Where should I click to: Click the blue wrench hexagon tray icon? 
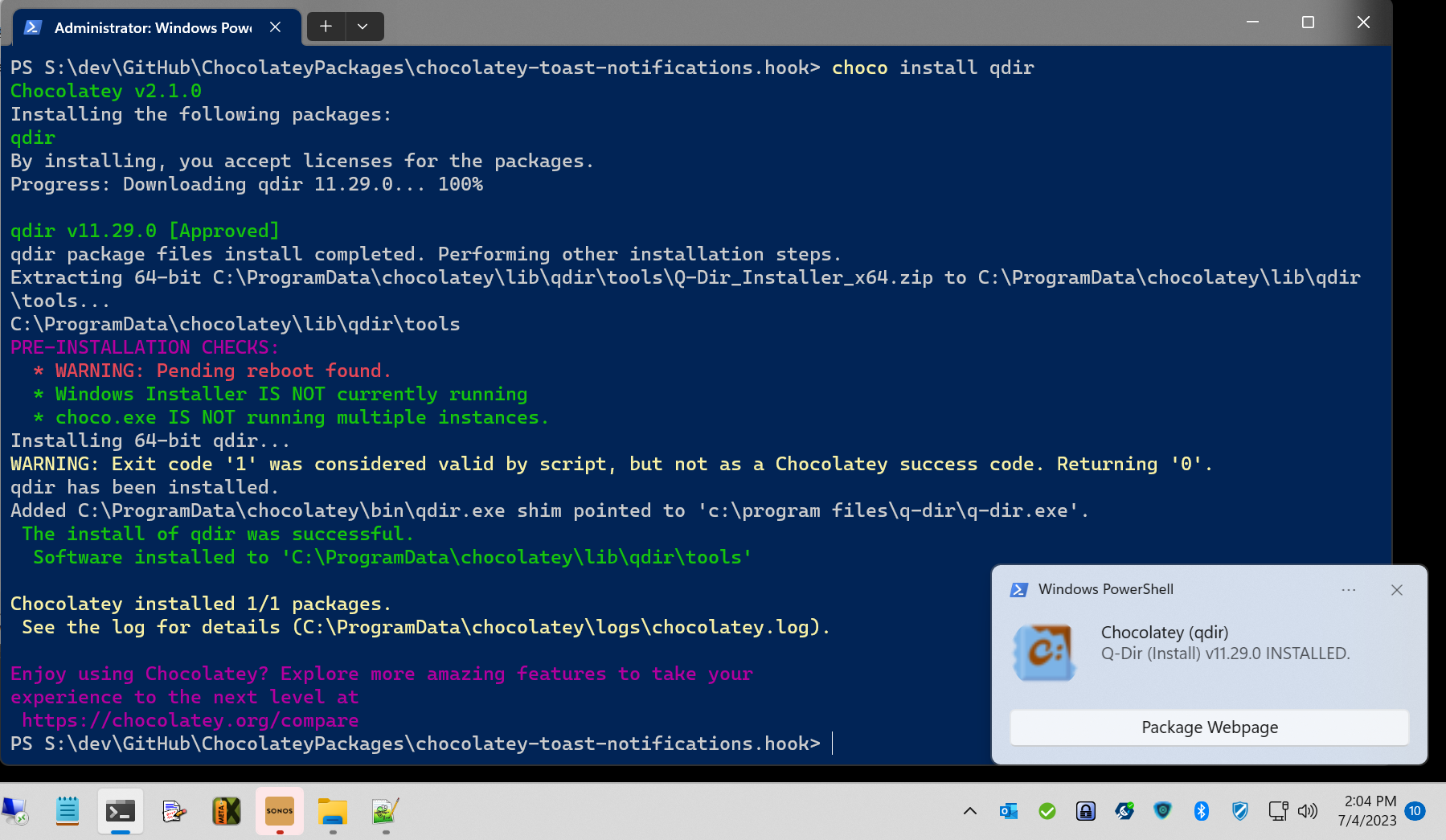(1124, 811)
